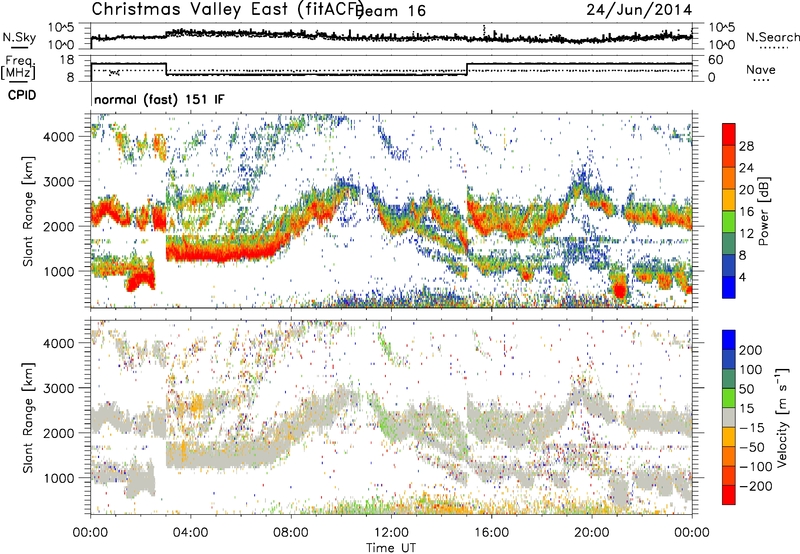800x554 pixels.
Task: Click the '16' label on power colorbar
Action: click(x=746, y=212)
